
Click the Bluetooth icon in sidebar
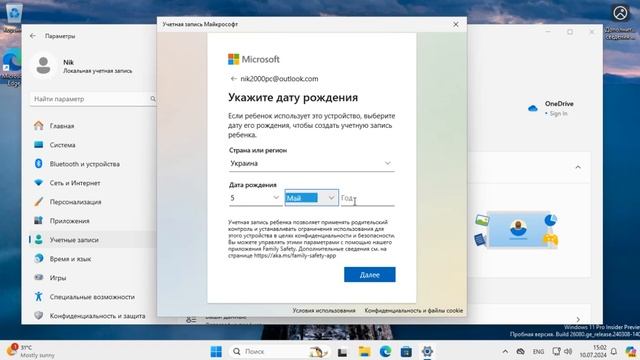[39, 164]
